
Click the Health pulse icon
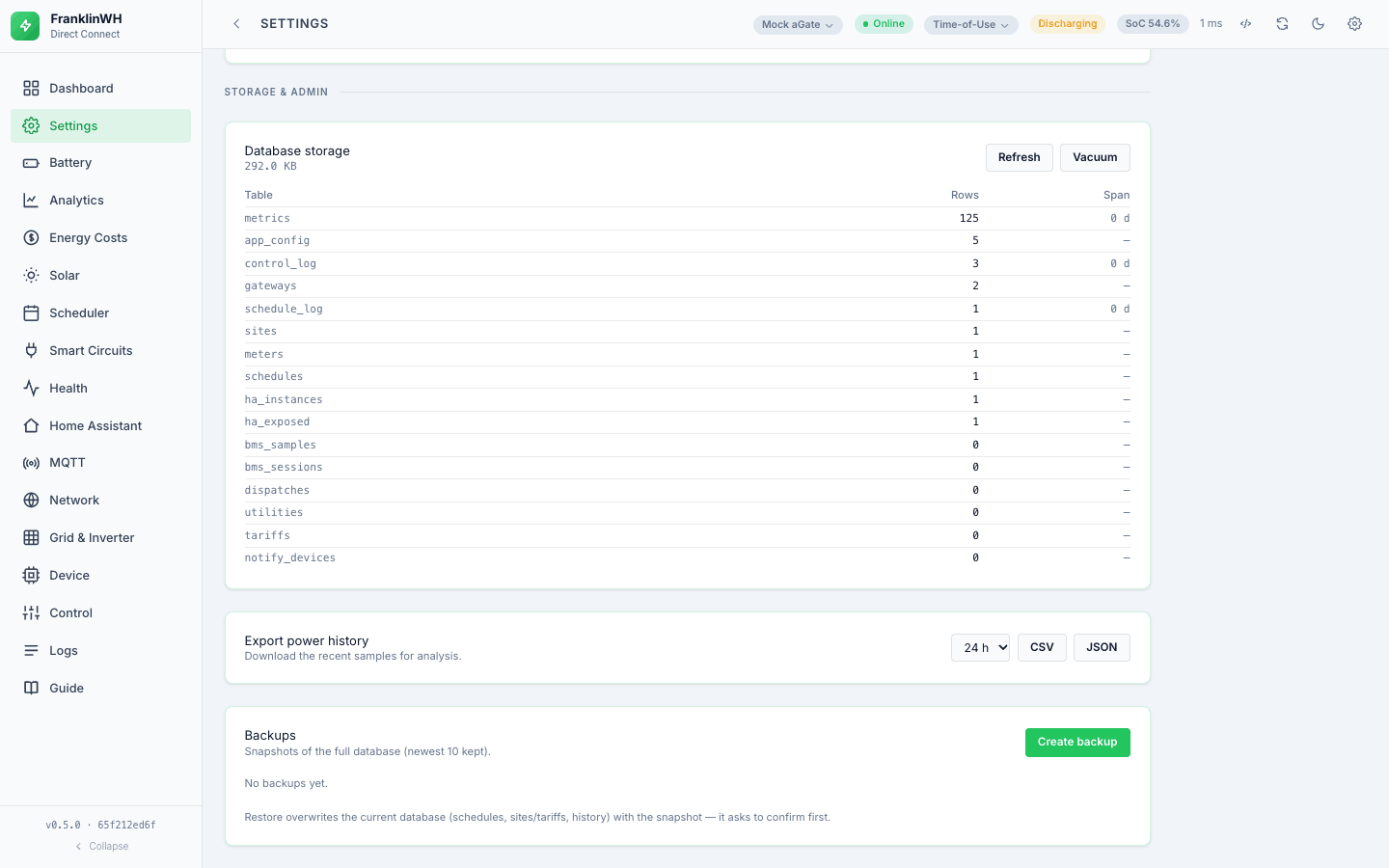click(31, 389)
